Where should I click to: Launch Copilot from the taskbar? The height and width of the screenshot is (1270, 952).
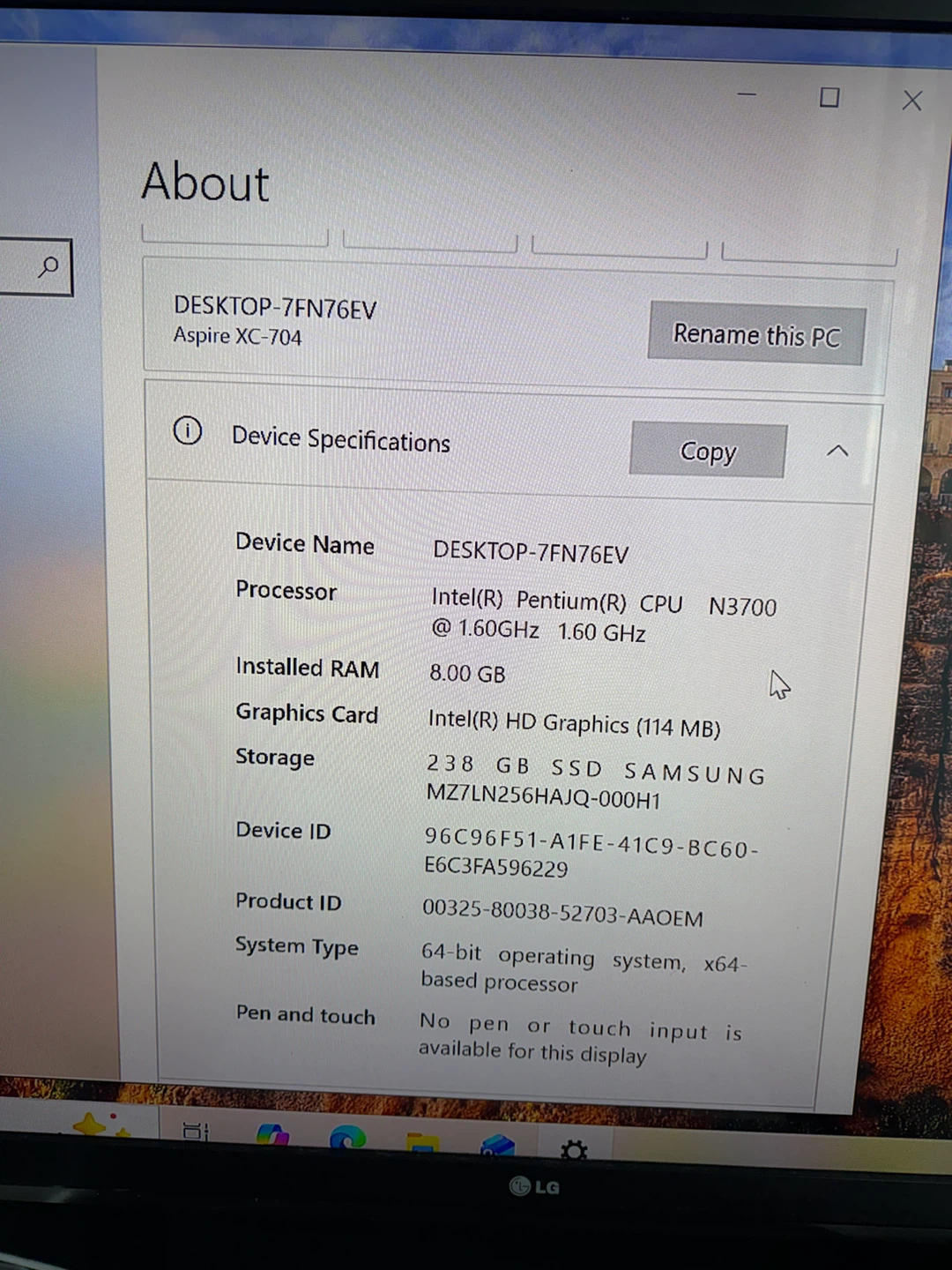tap(272, 1134)
